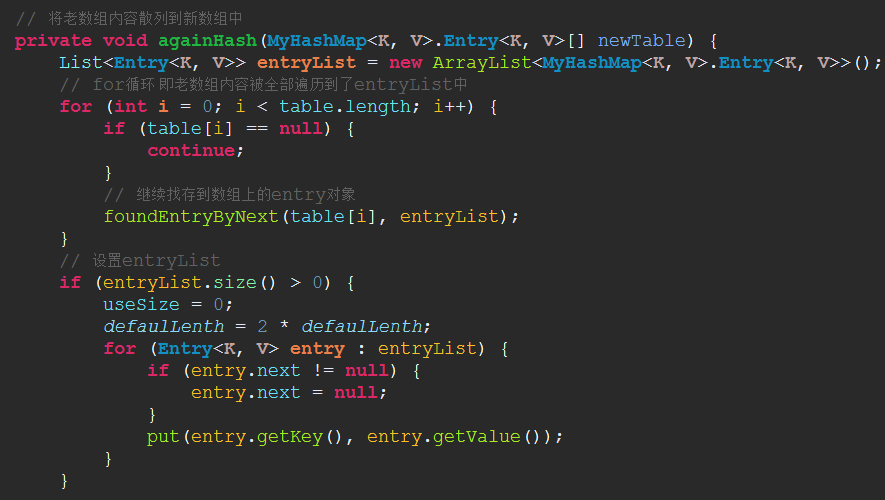
Task: Click the ArrayList constructor text
Action: (482, 63)
